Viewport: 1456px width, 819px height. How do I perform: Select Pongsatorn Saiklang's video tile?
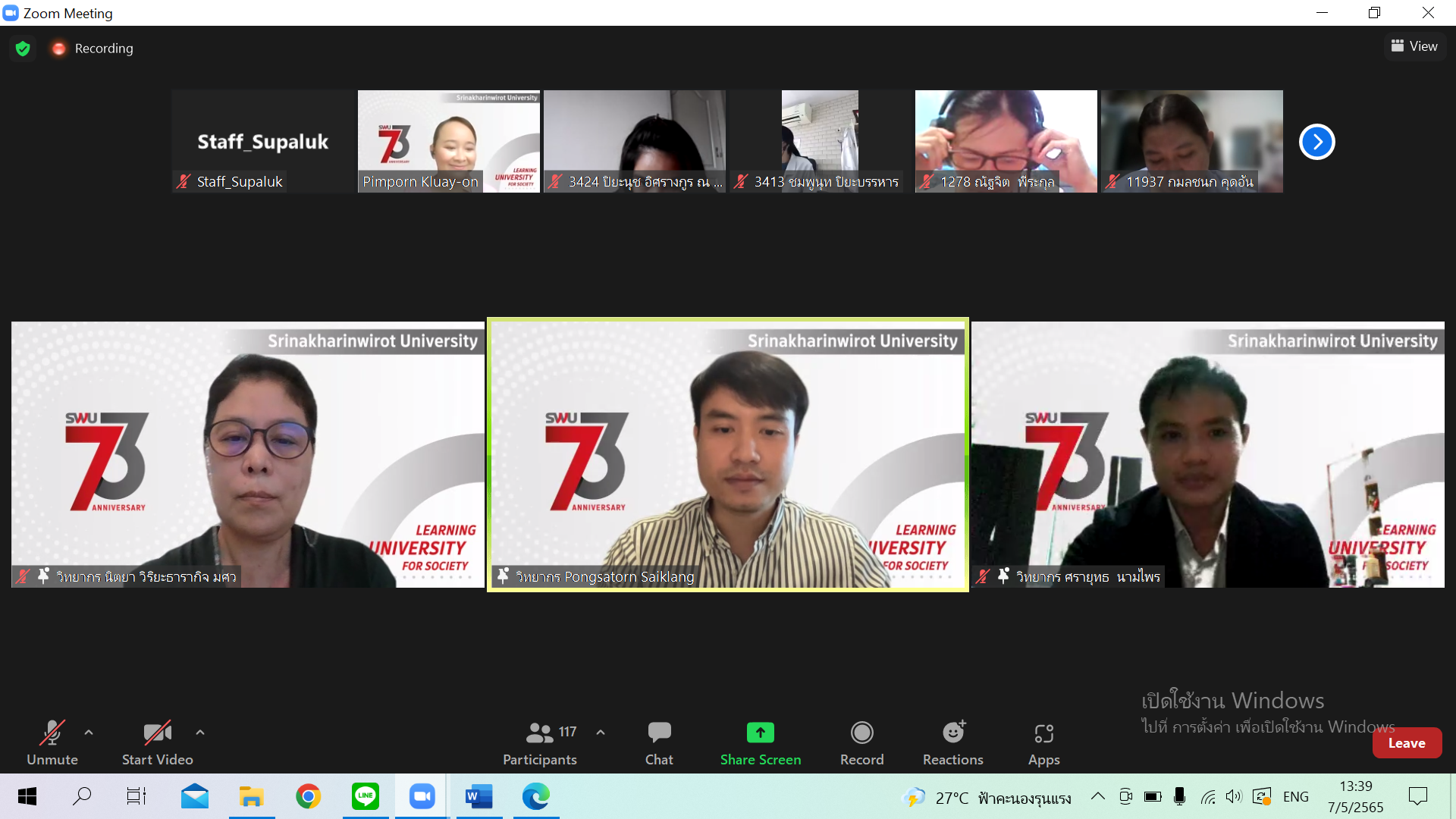coord(727,454)
